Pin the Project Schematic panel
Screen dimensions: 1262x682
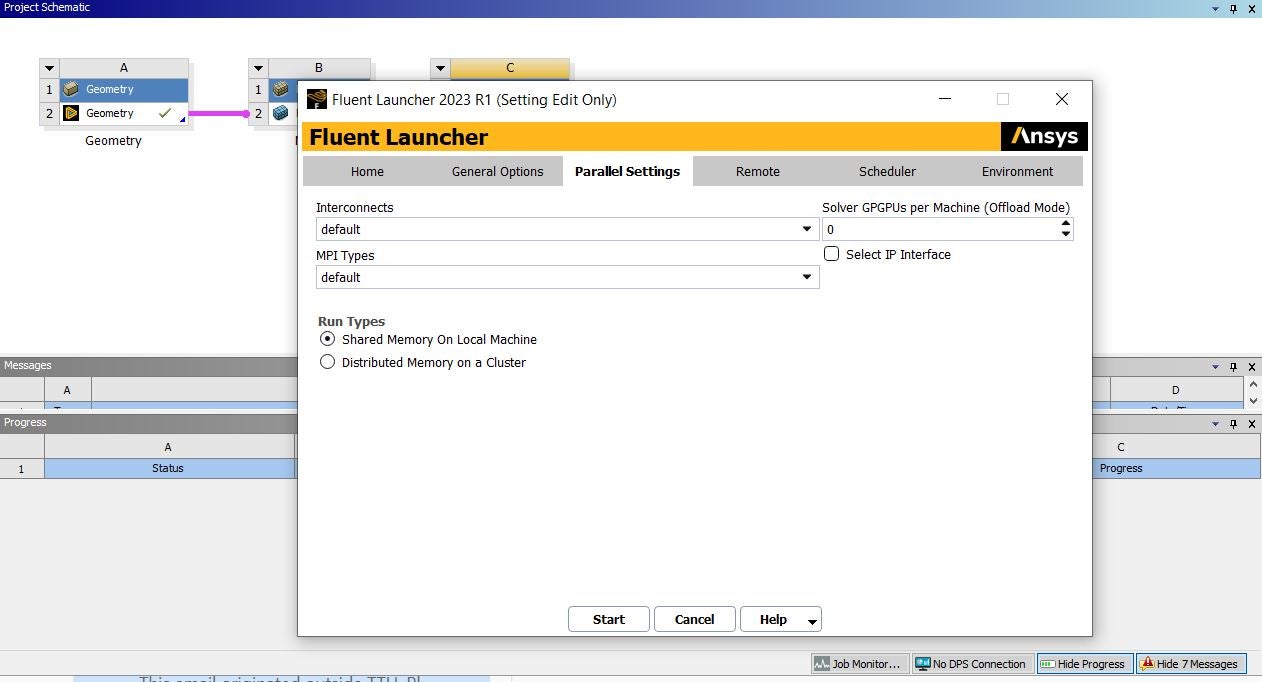click(1233, 8)
